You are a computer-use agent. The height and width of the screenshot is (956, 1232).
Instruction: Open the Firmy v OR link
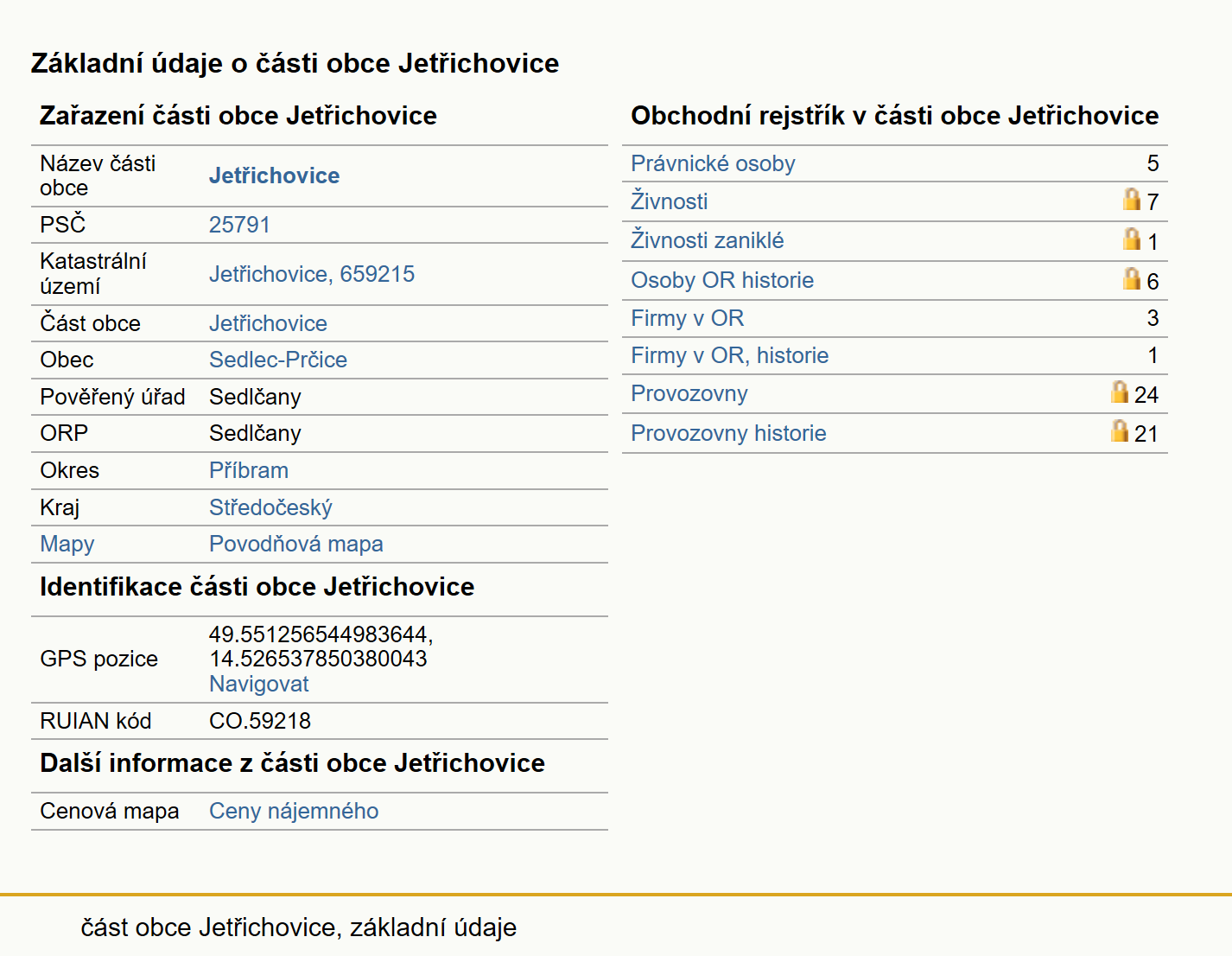[687, 318]
